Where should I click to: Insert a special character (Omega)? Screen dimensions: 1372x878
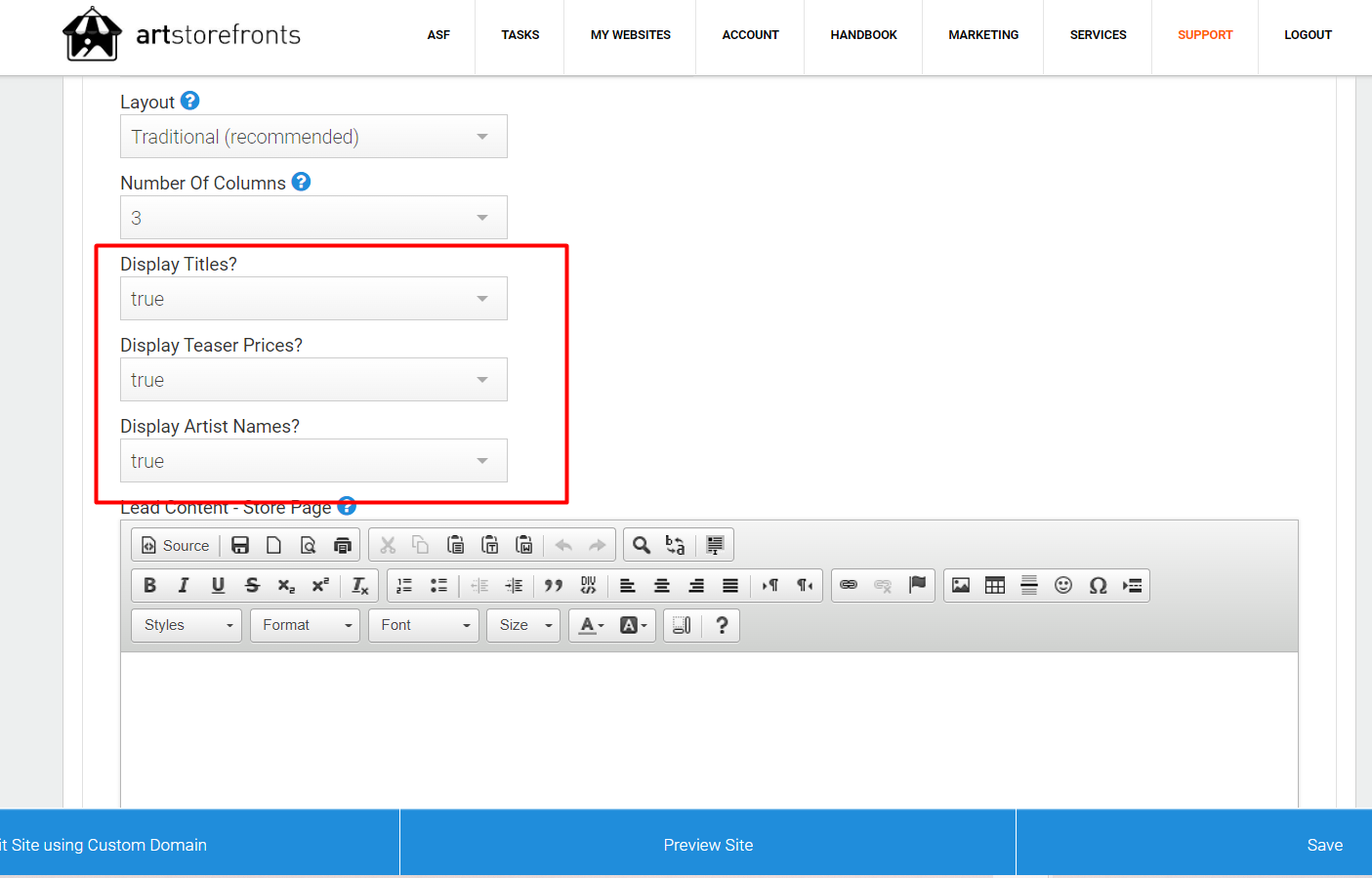point(1098,585)
